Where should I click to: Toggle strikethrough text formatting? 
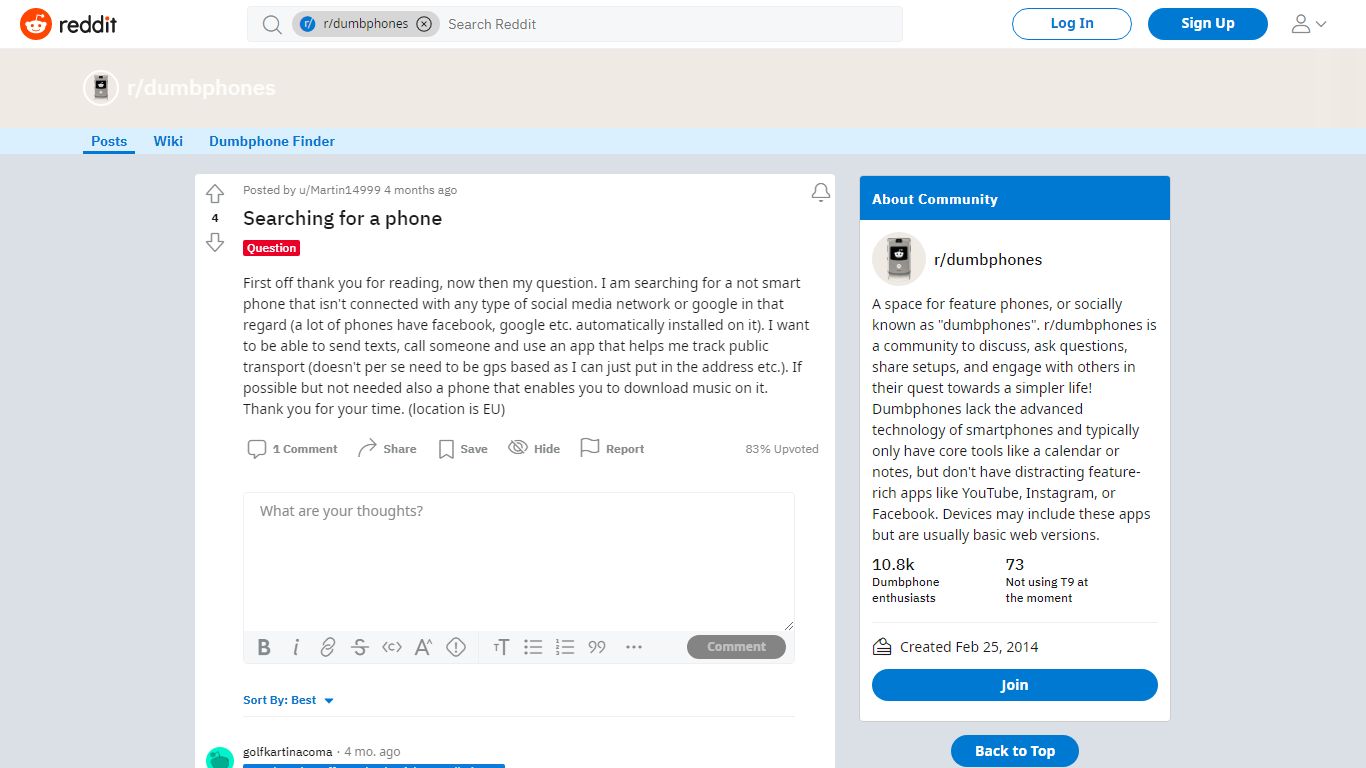[x=360, y=647]
